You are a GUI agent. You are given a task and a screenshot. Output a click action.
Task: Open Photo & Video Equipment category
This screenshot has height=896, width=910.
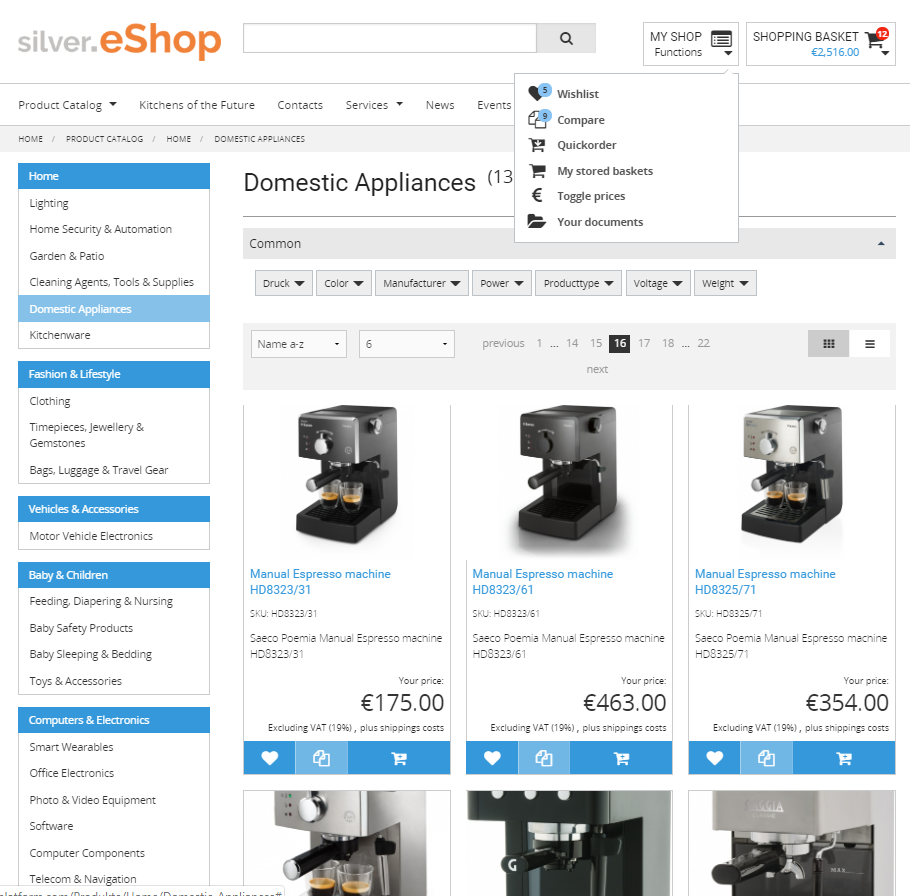pos(92,800)
